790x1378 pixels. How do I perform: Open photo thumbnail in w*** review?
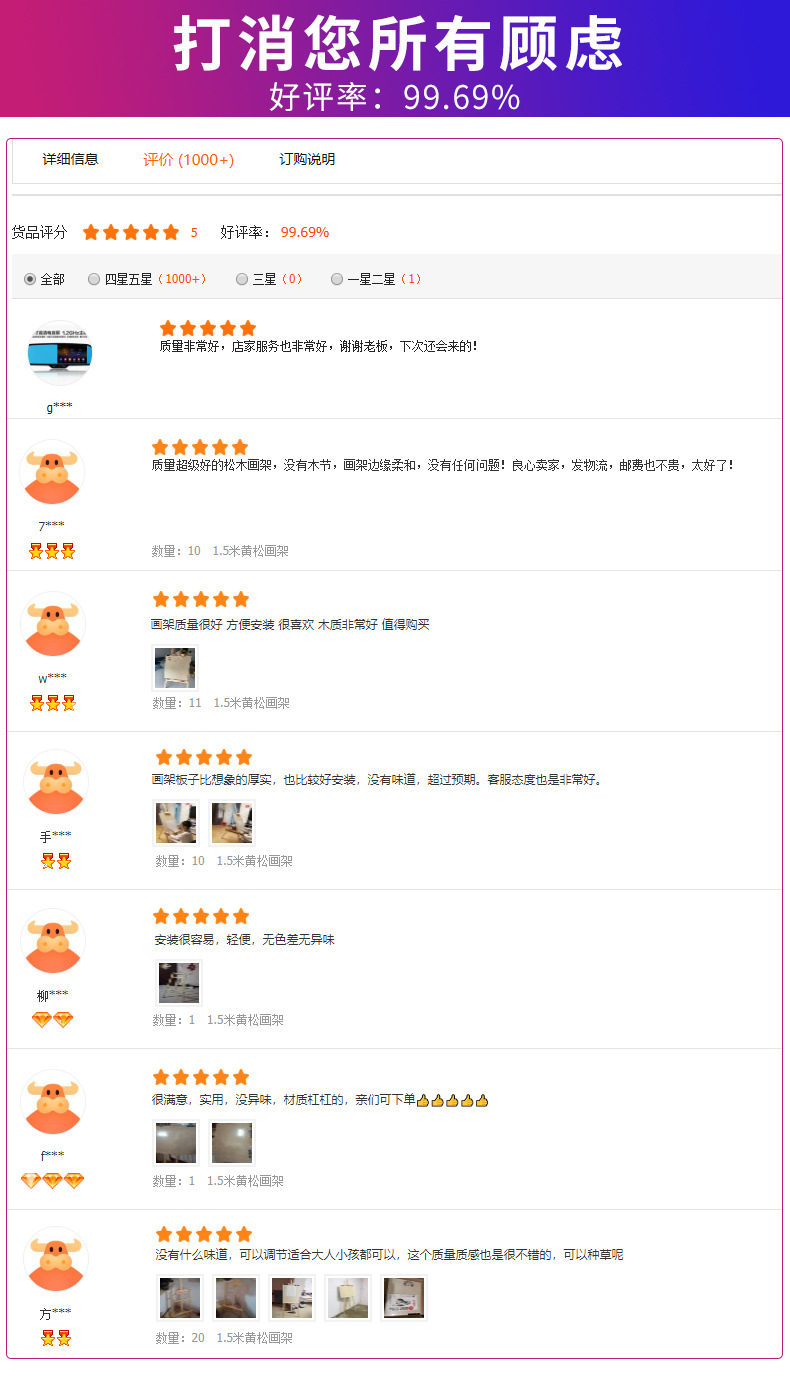(175, 667)
